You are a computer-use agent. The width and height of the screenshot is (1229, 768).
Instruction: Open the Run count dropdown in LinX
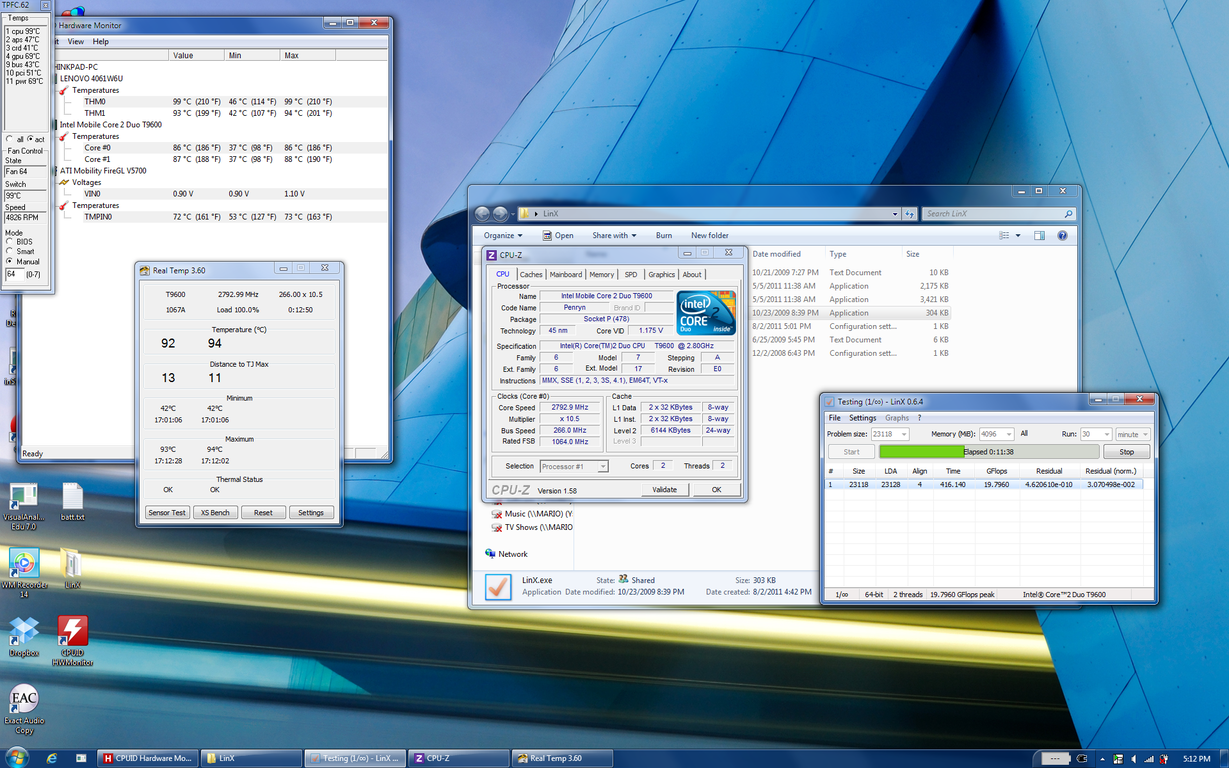tap(1105, 435)
